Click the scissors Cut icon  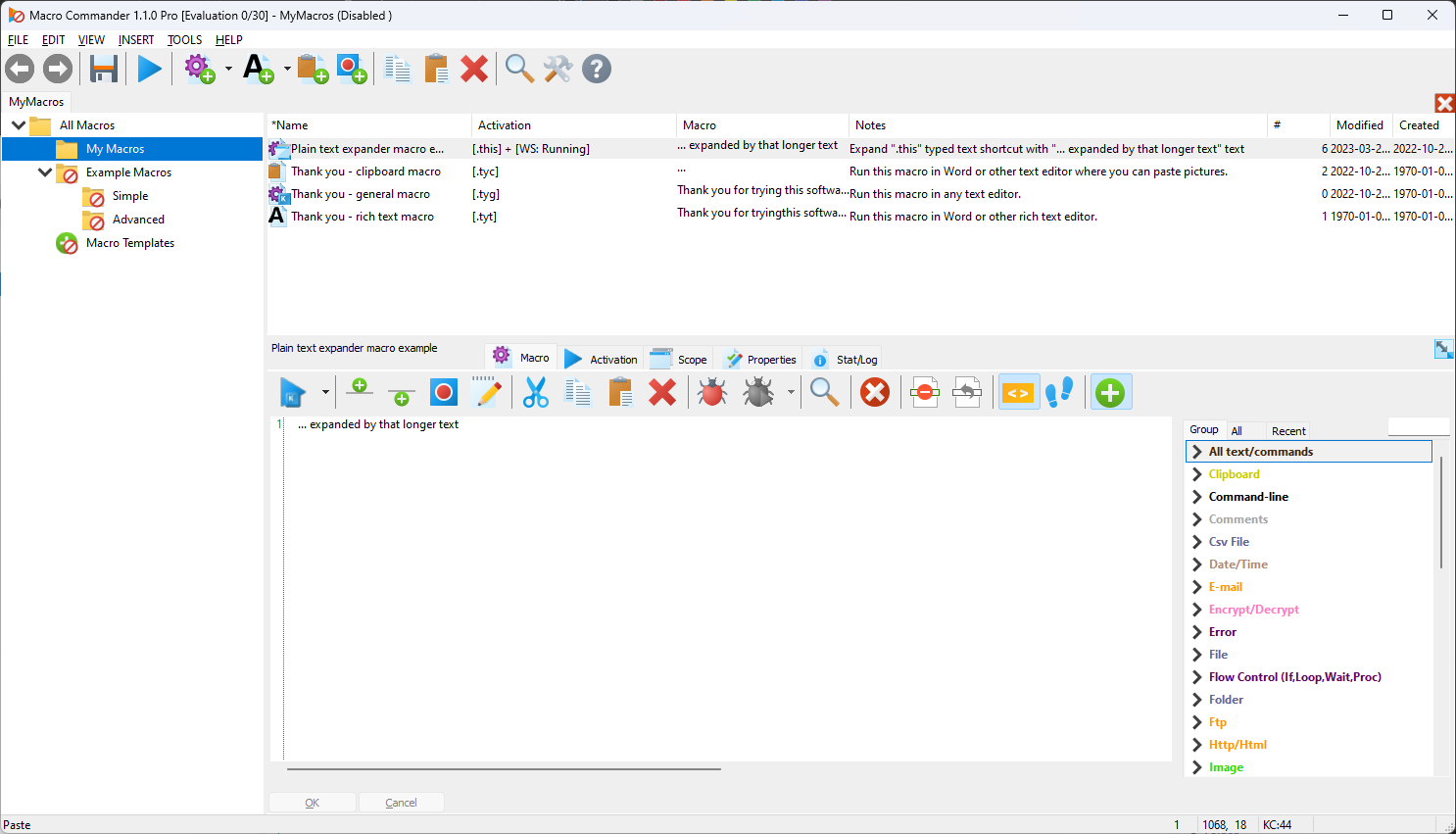tap(535, 393)
